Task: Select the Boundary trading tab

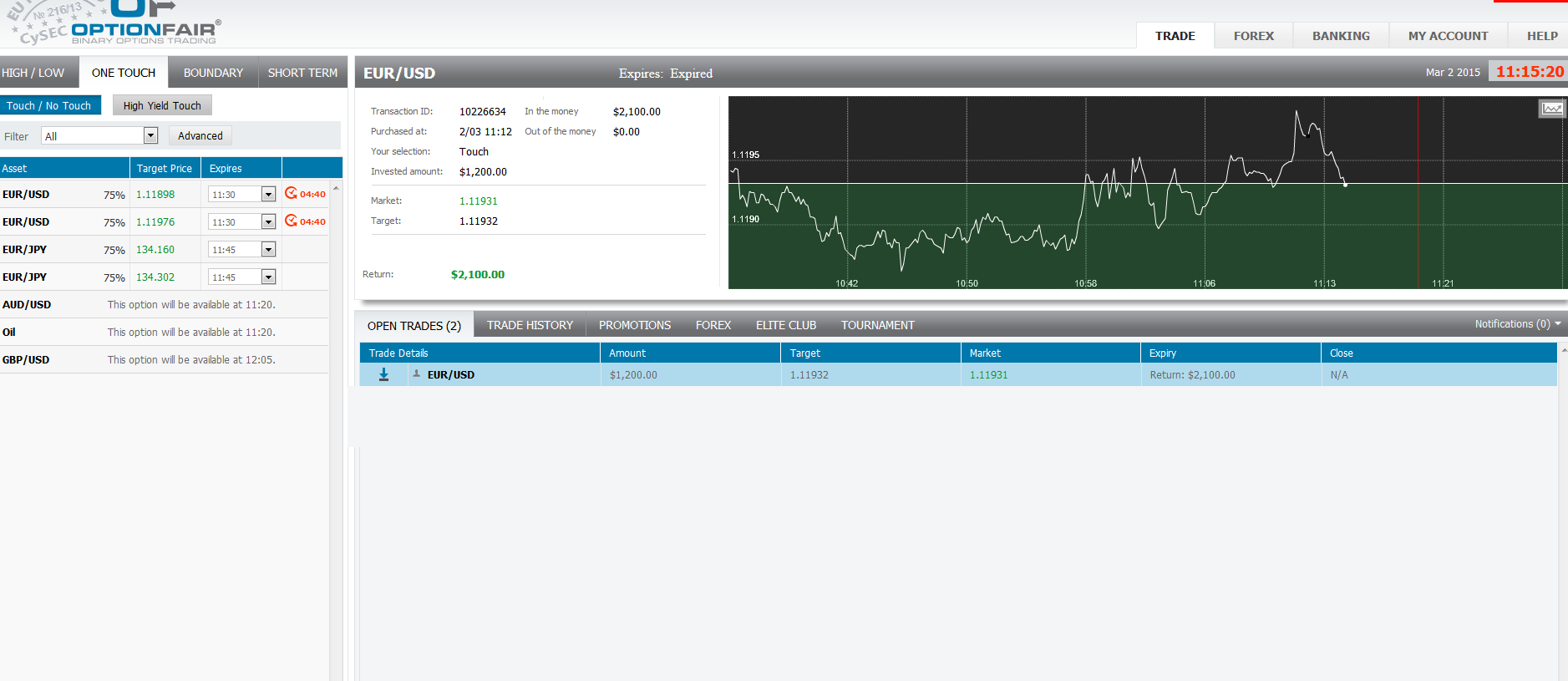Action: (213, 73)
